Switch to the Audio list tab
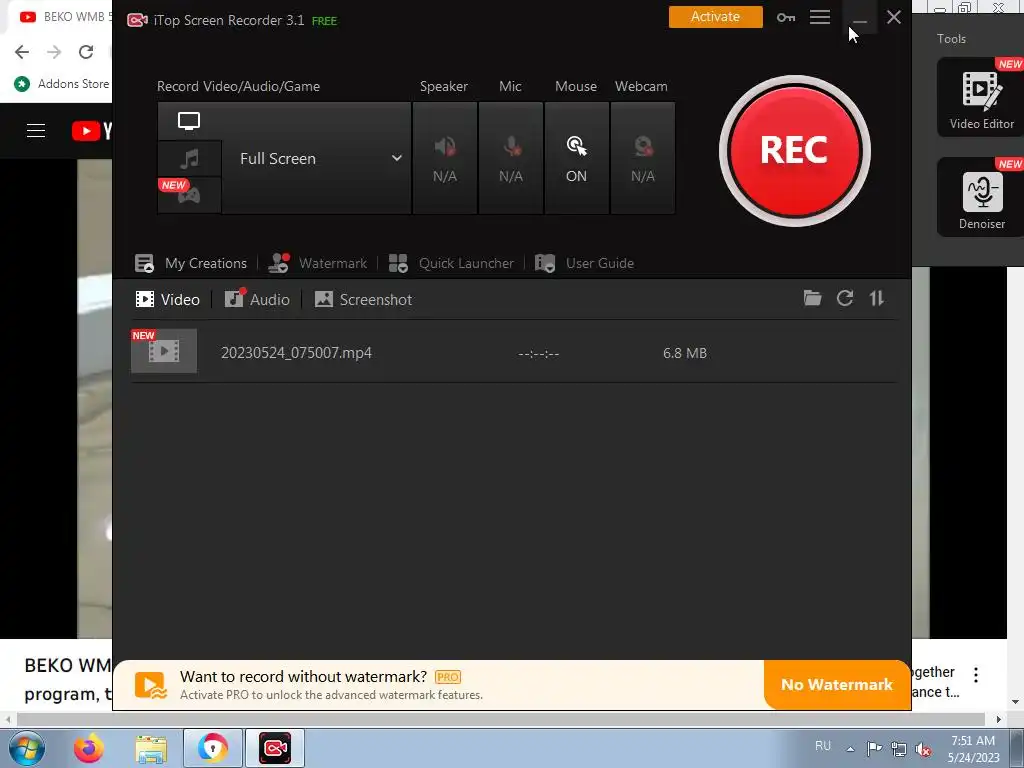Screen dimensions: 1024x768 [257, 299]
